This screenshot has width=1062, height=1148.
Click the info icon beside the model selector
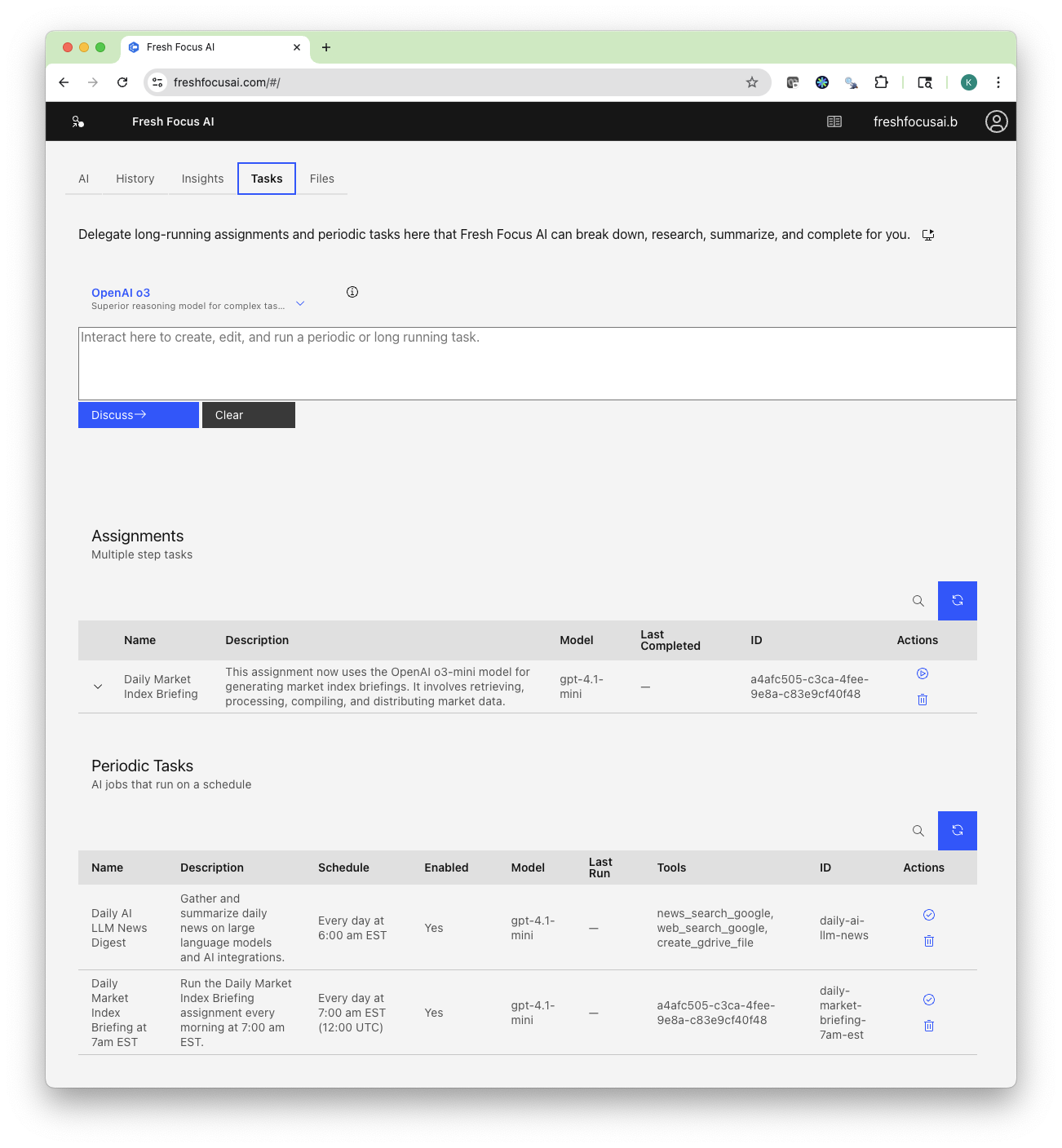(x=352, y=291)
